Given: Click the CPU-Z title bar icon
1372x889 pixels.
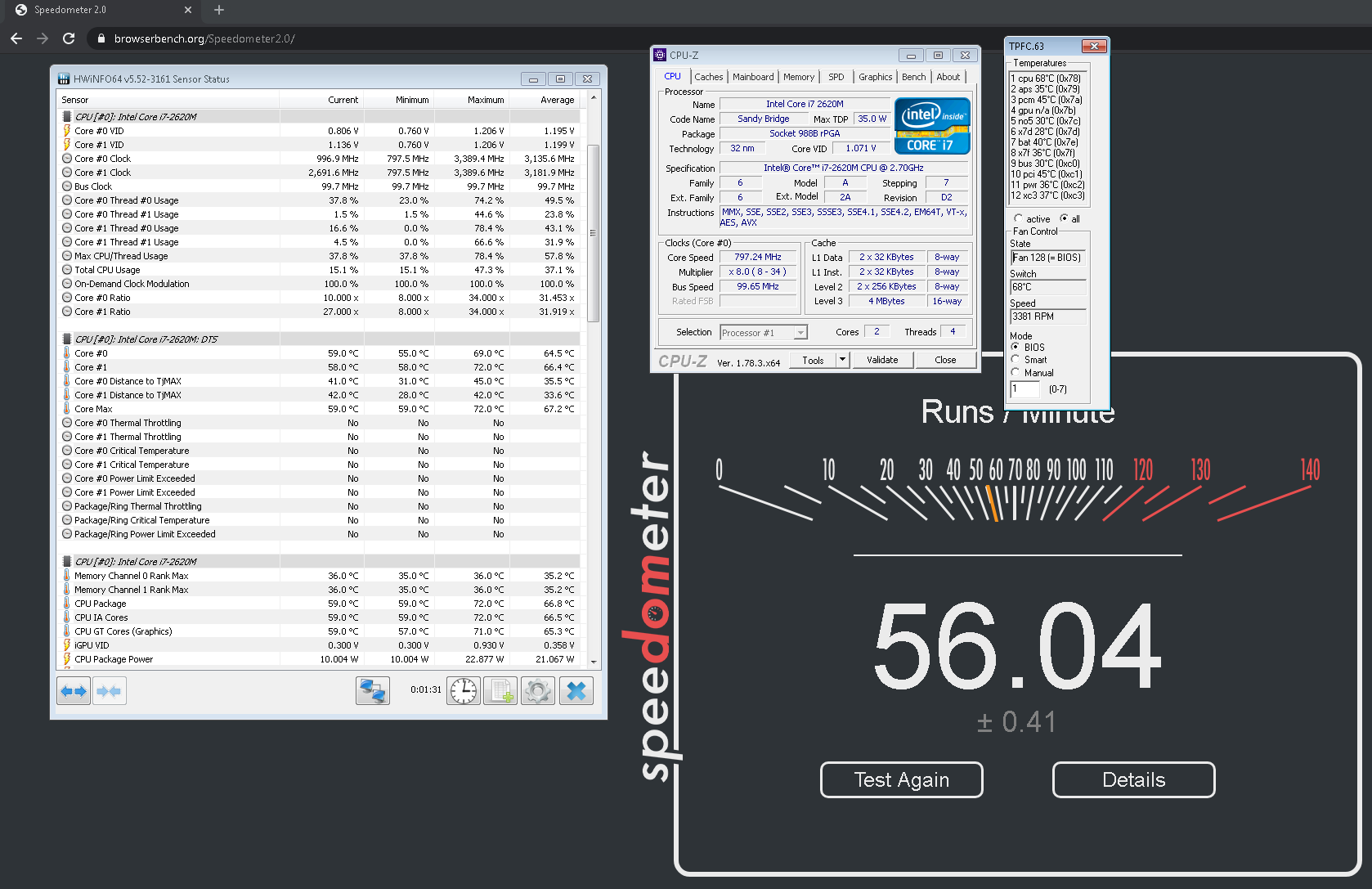Looking at the screenshot, I should click(660, 55).
